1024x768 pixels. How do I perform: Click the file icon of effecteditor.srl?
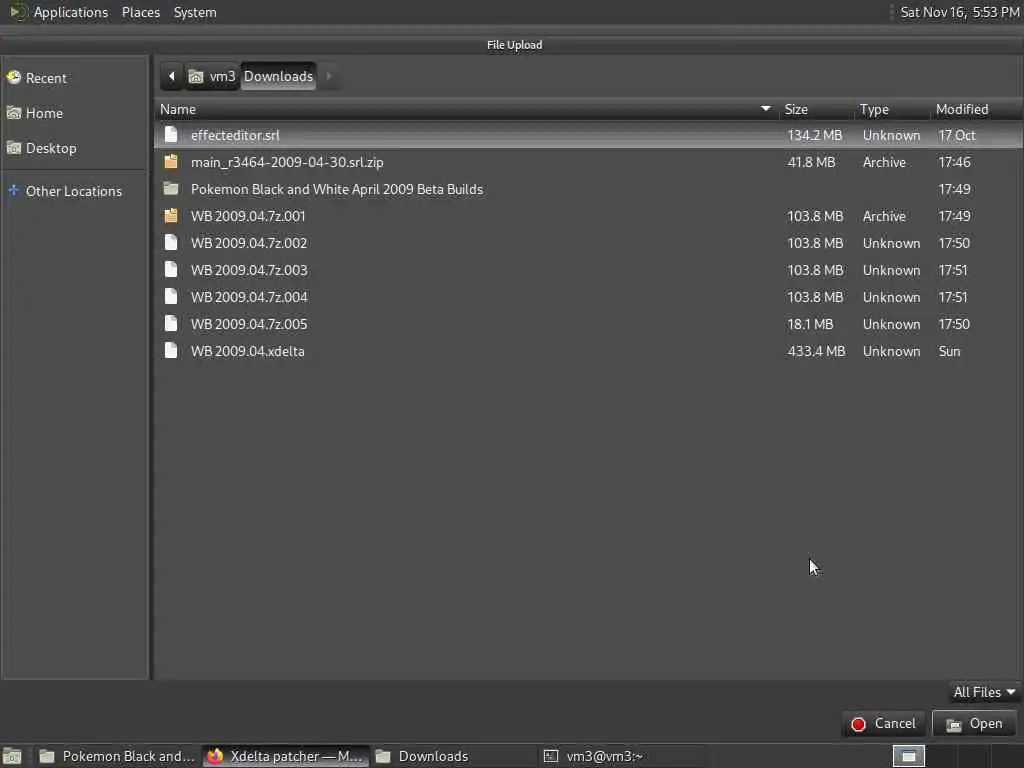171,135
